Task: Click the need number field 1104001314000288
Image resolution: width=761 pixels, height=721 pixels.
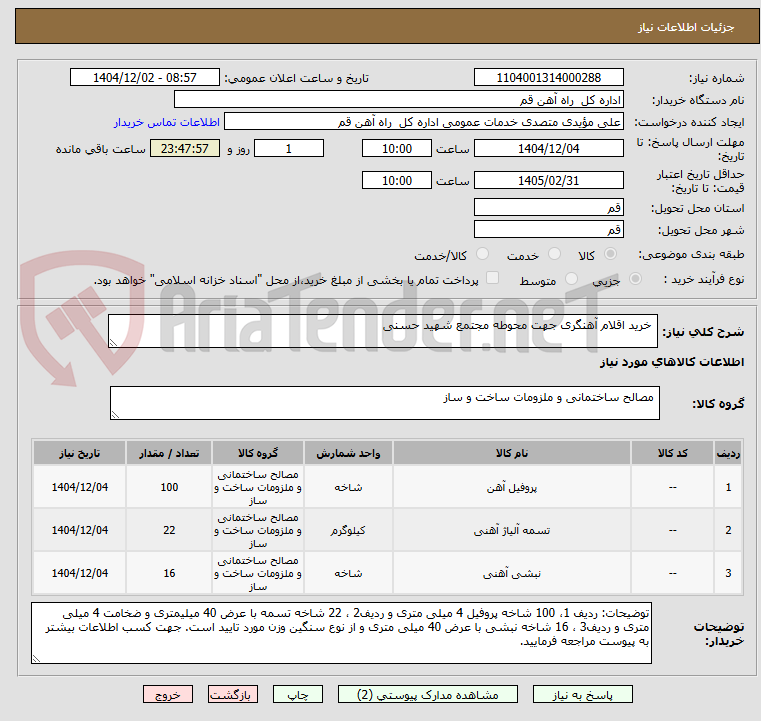Action: 548,78
